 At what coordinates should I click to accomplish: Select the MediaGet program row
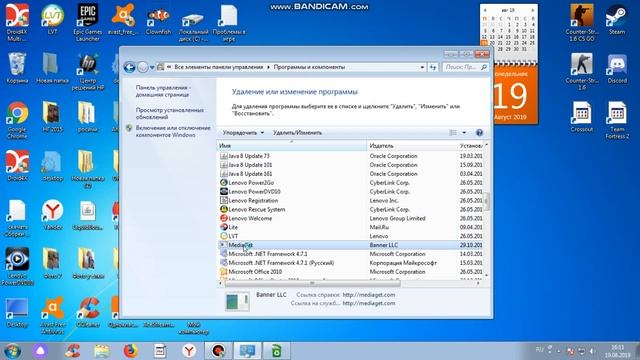point(351,245)
